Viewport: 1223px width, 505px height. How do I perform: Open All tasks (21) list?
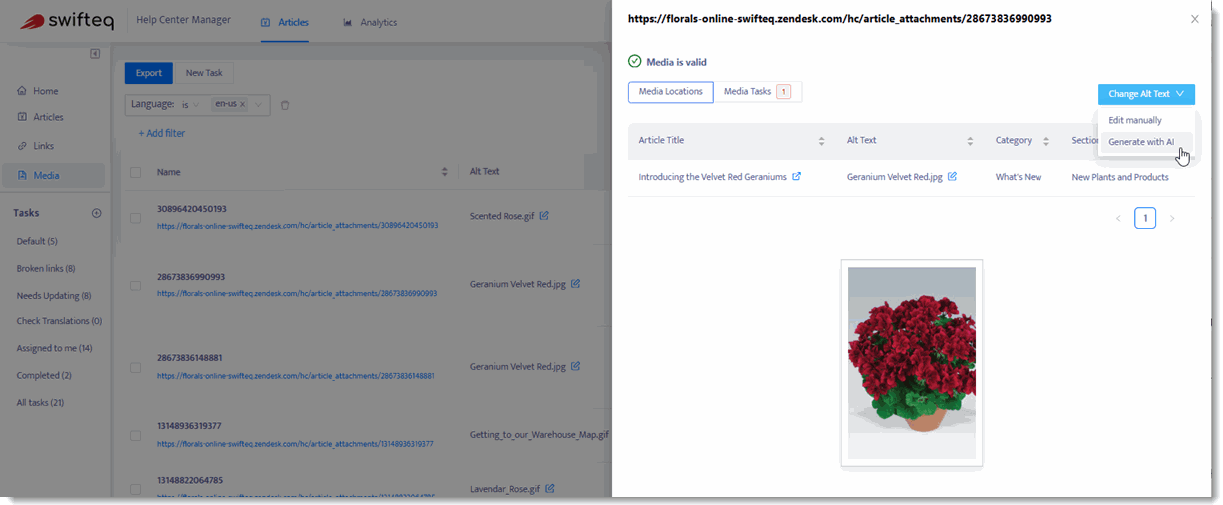click(x=40, y=402)
